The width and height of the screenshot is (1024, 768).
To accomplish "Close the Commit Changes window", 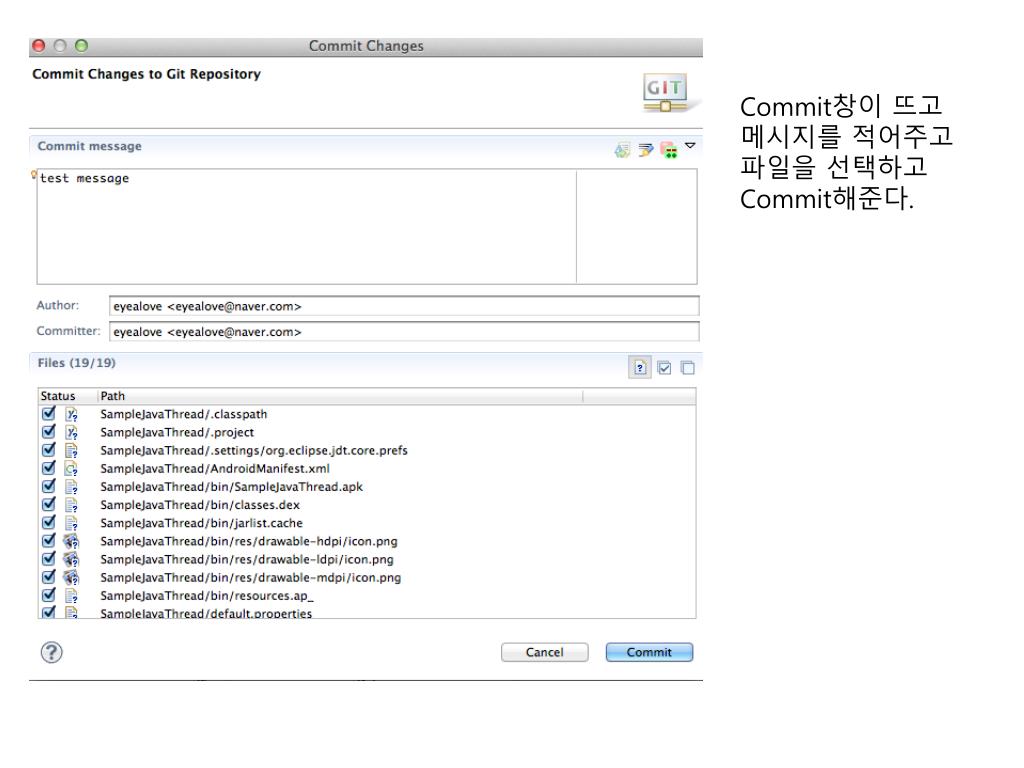I will point(39,46).
